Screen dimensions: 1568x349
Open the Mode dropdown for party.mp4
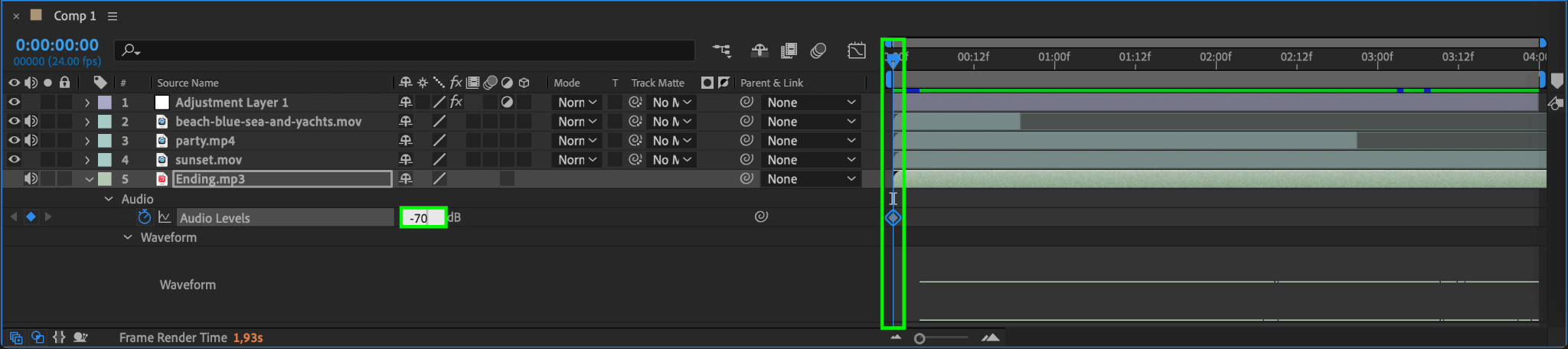pos(577,140)
